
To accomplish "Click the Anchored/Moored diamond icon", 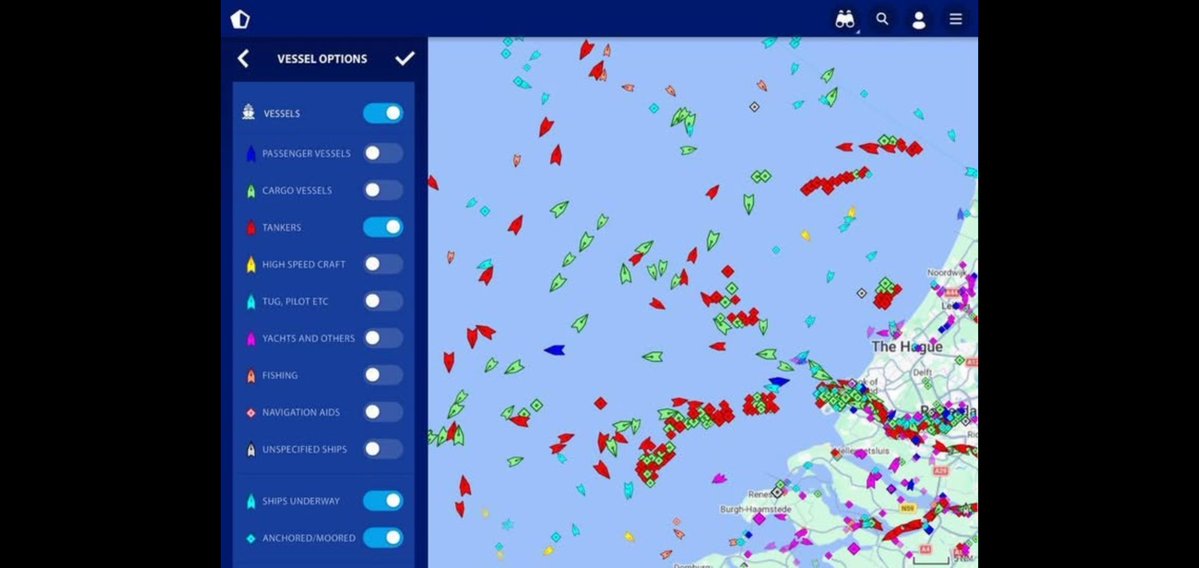I will (251, 538).
